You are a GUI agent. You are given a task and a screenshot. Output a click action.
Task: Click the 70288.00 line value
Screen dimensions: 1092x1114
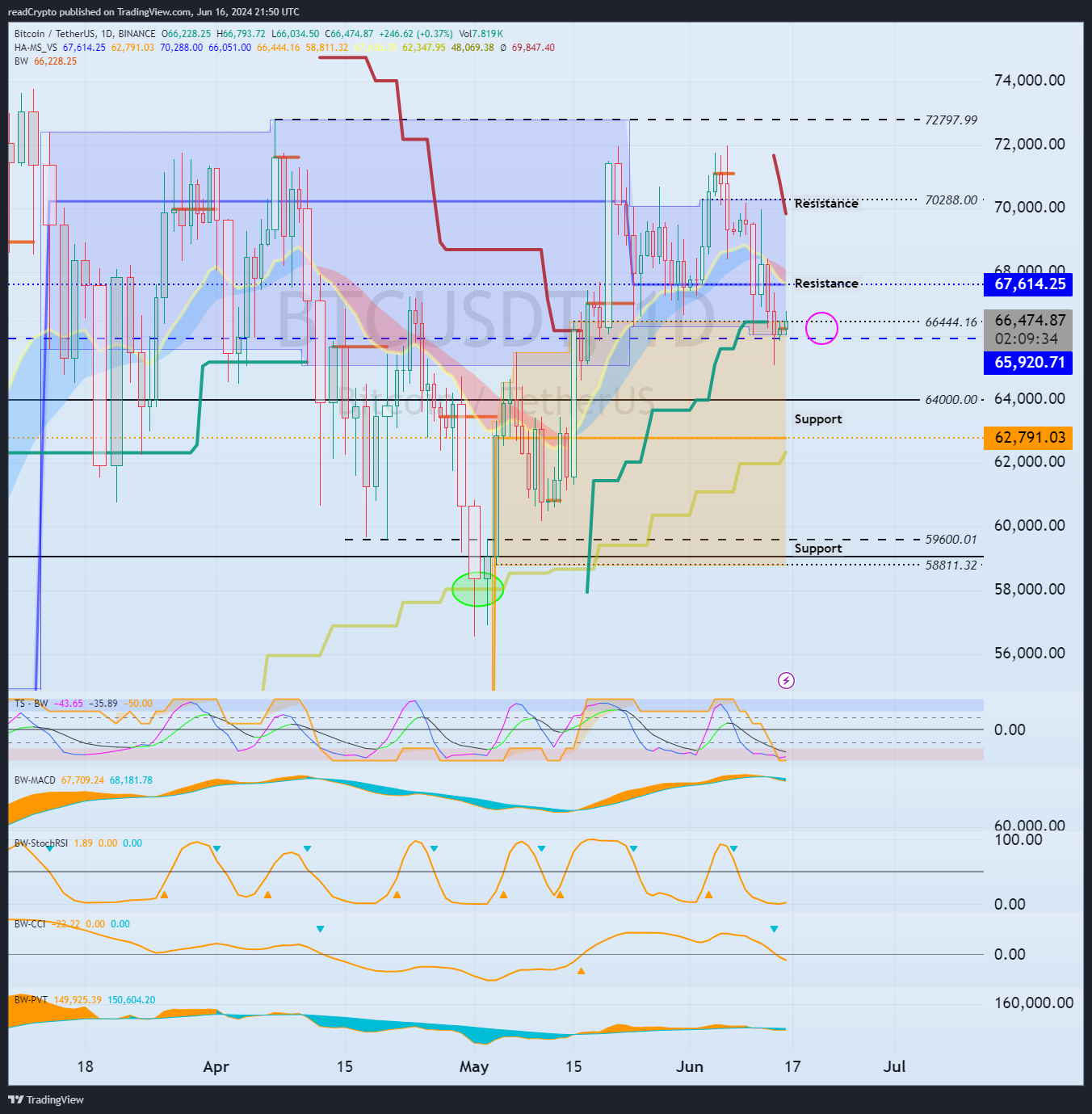(x=951, y=200)
